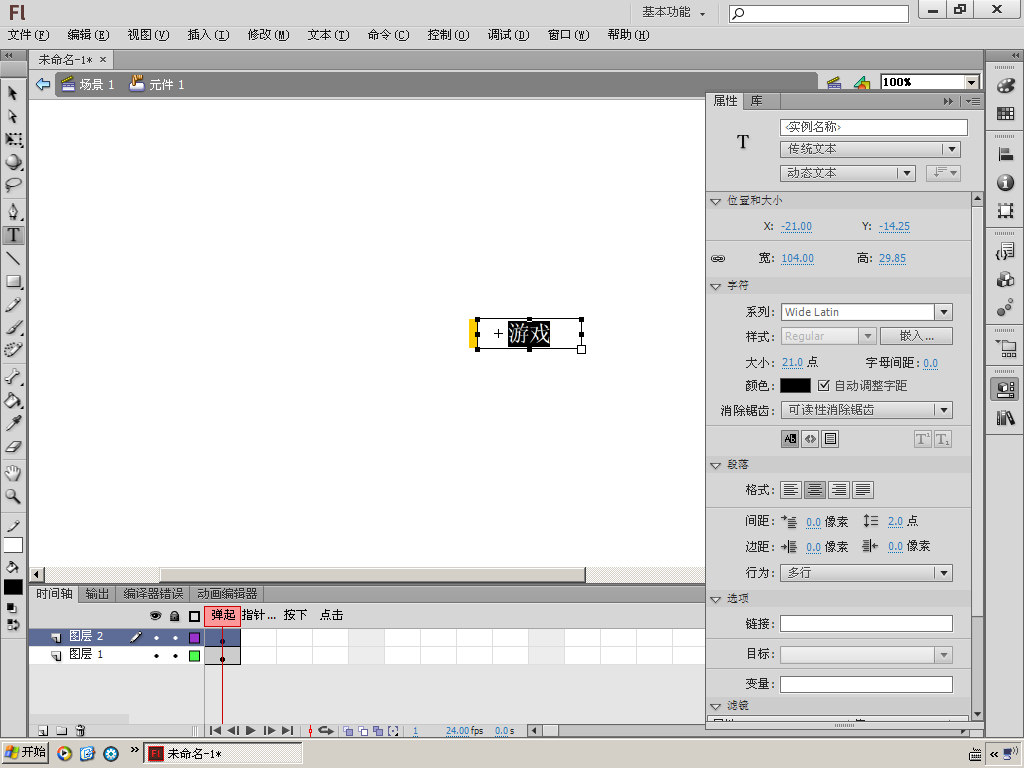Switch to the 库 panel tab

pyautogui.click(x=756, y=101)
